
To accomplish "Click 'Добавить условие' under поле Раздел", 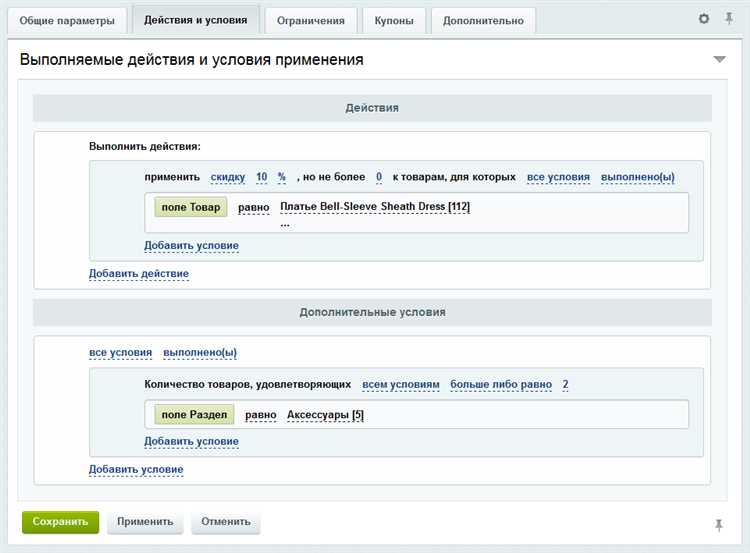I will pyautogui.click(x=191, y=442).
